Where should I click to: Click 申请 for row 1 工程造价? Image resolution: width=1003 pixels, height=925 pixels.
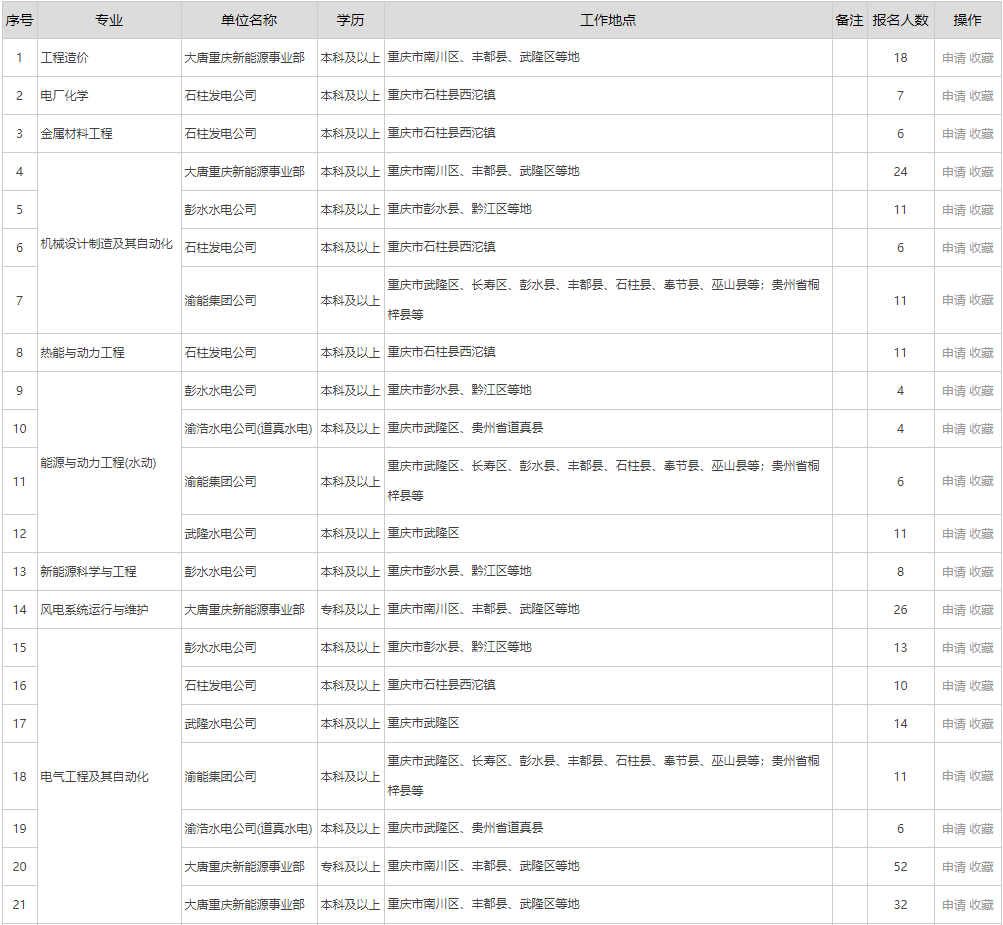(953, 58)
